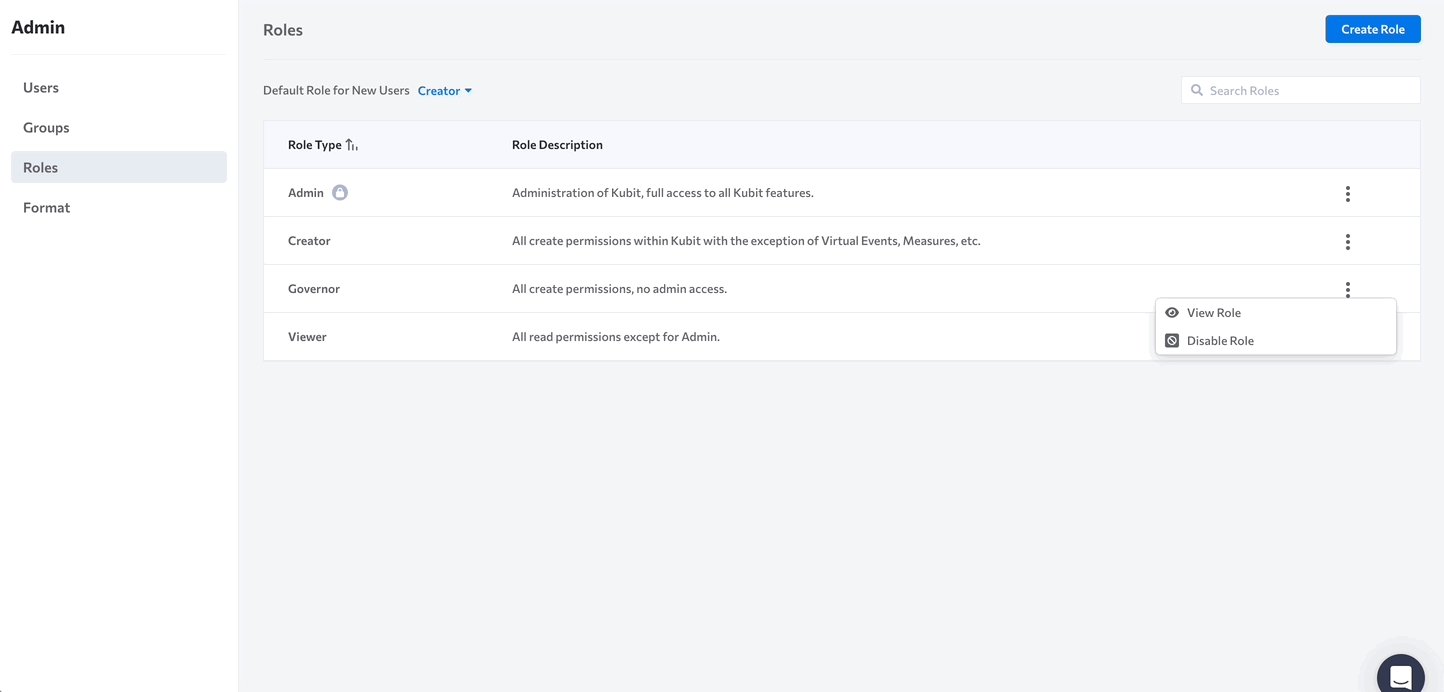Image resolution: width=1444 pixels, height=692 pixels.
Task: Click into the Search Roles field
Action: click(x=1300, y=90)
